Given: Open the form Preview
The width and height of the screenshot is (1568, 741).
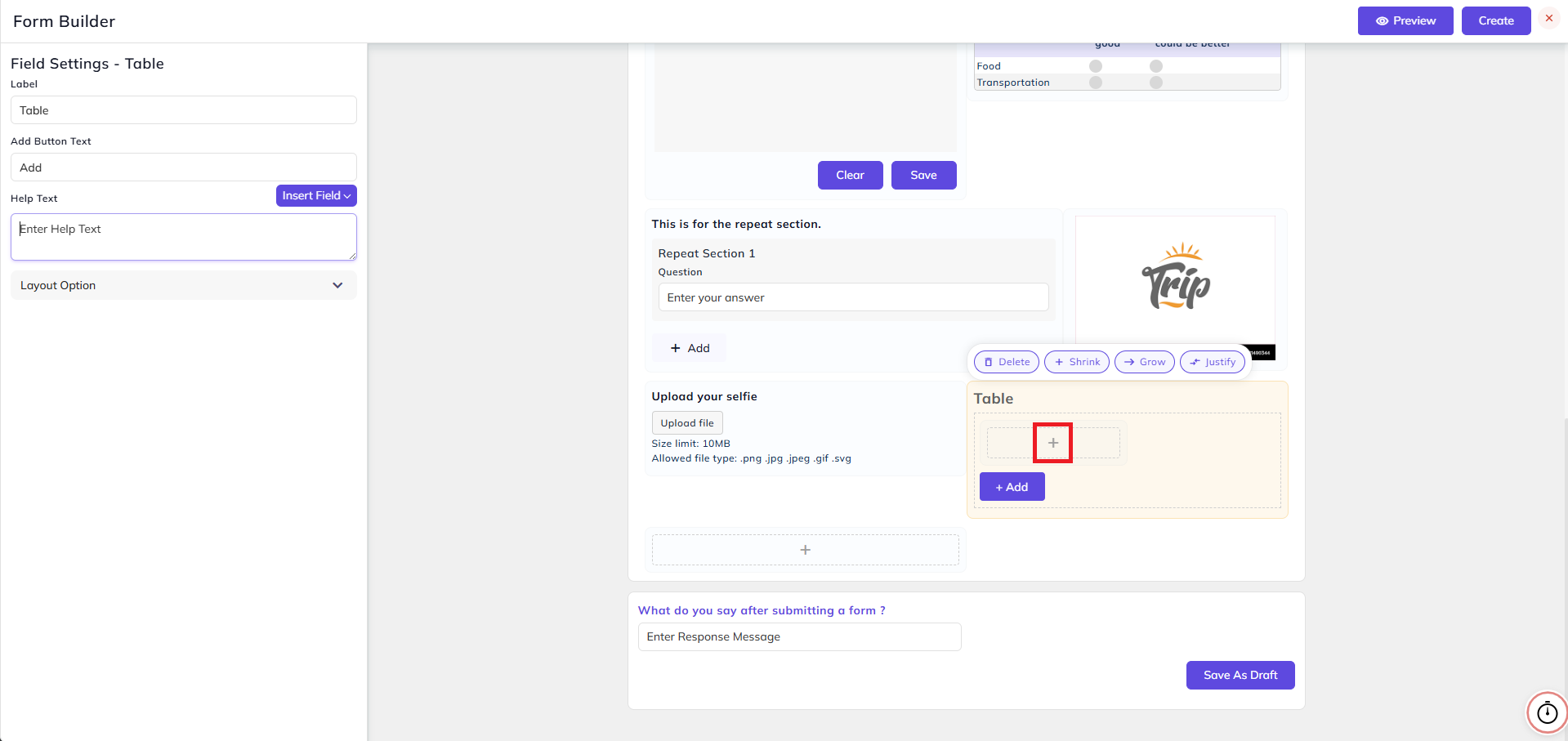Looking at the screenshot, I should (1405, 21).
